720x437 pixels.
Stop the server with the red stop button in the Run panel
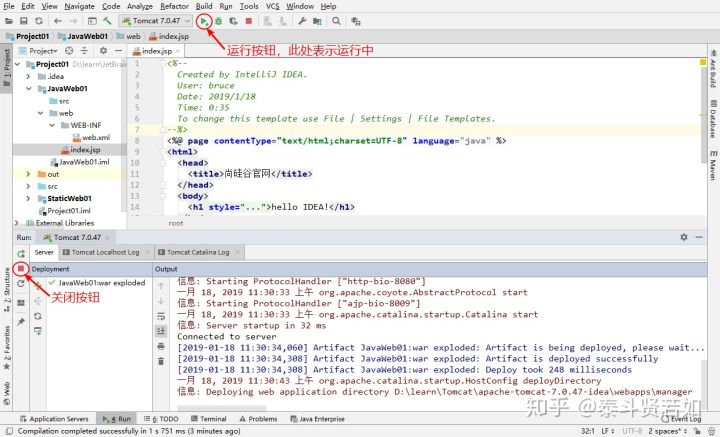(20, 269)
